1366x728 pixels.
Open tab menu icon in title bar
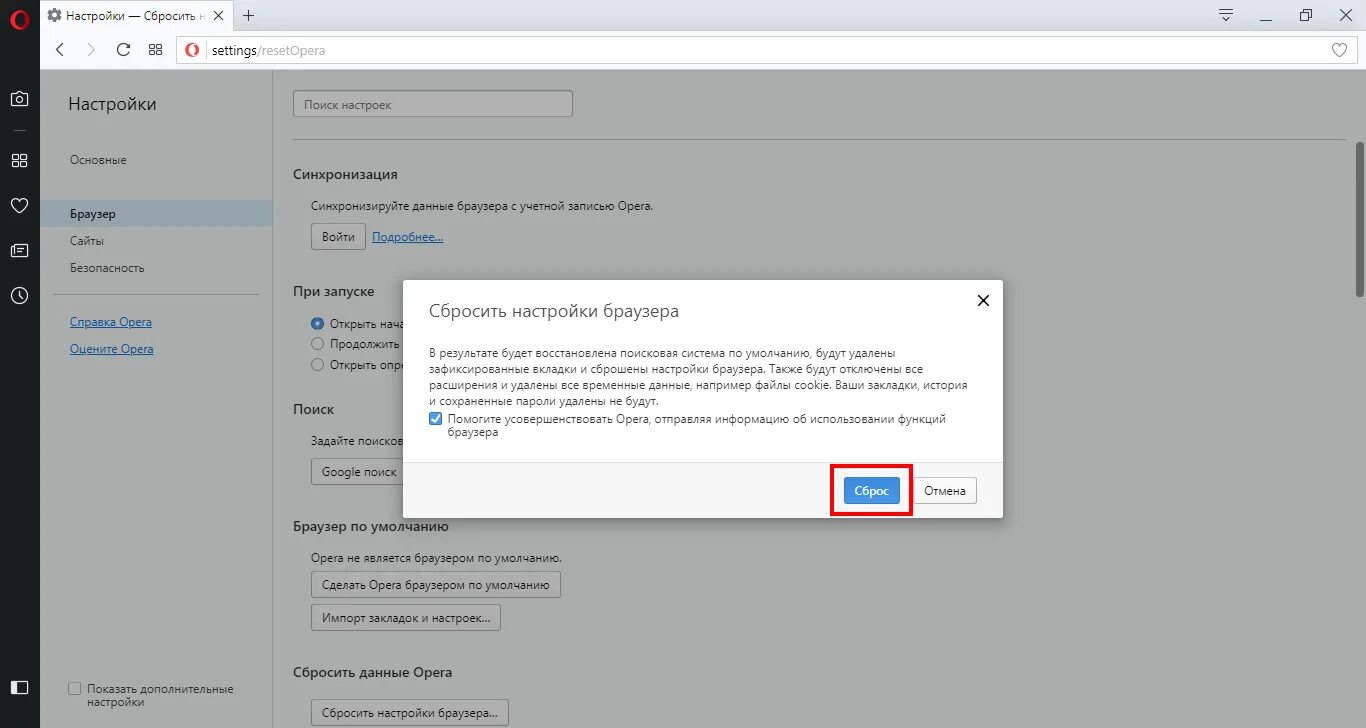pyautogui.click(x=1226, y=15)
